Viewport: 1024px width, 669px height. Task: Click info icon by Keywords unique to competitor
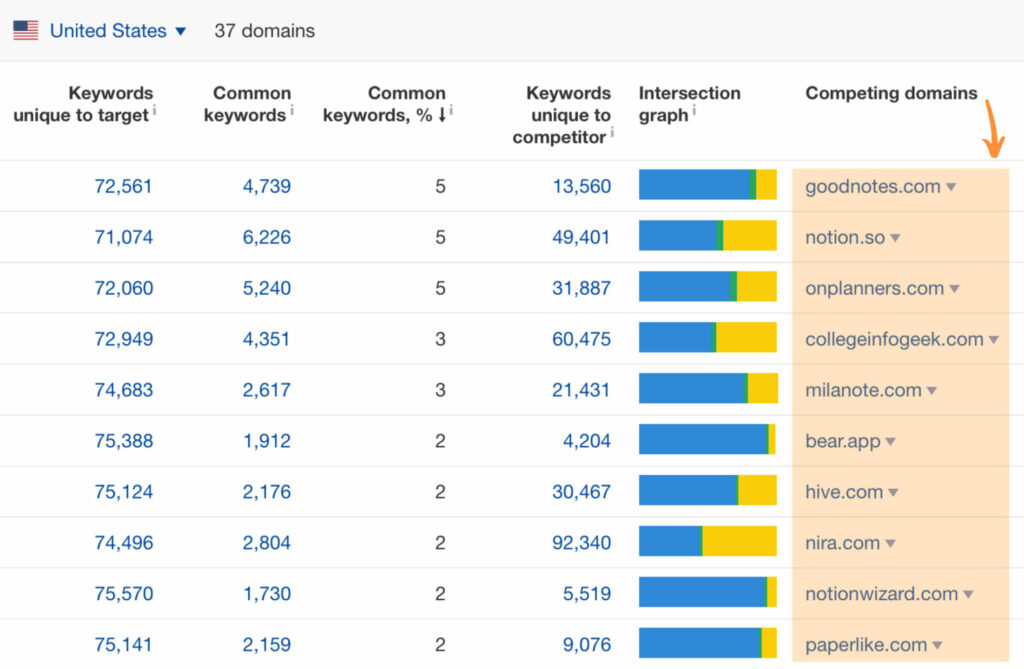612,133
